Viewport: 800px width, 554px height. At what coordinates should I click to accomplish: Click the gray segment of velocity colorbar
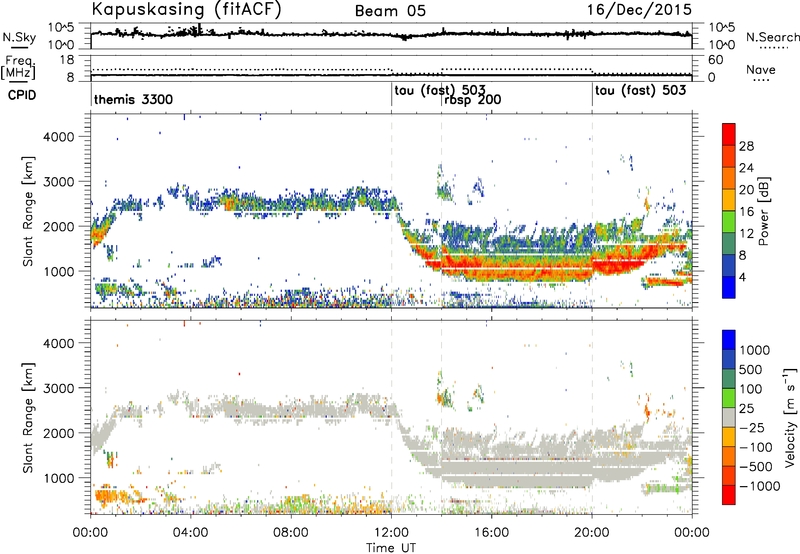click(729, 417)
